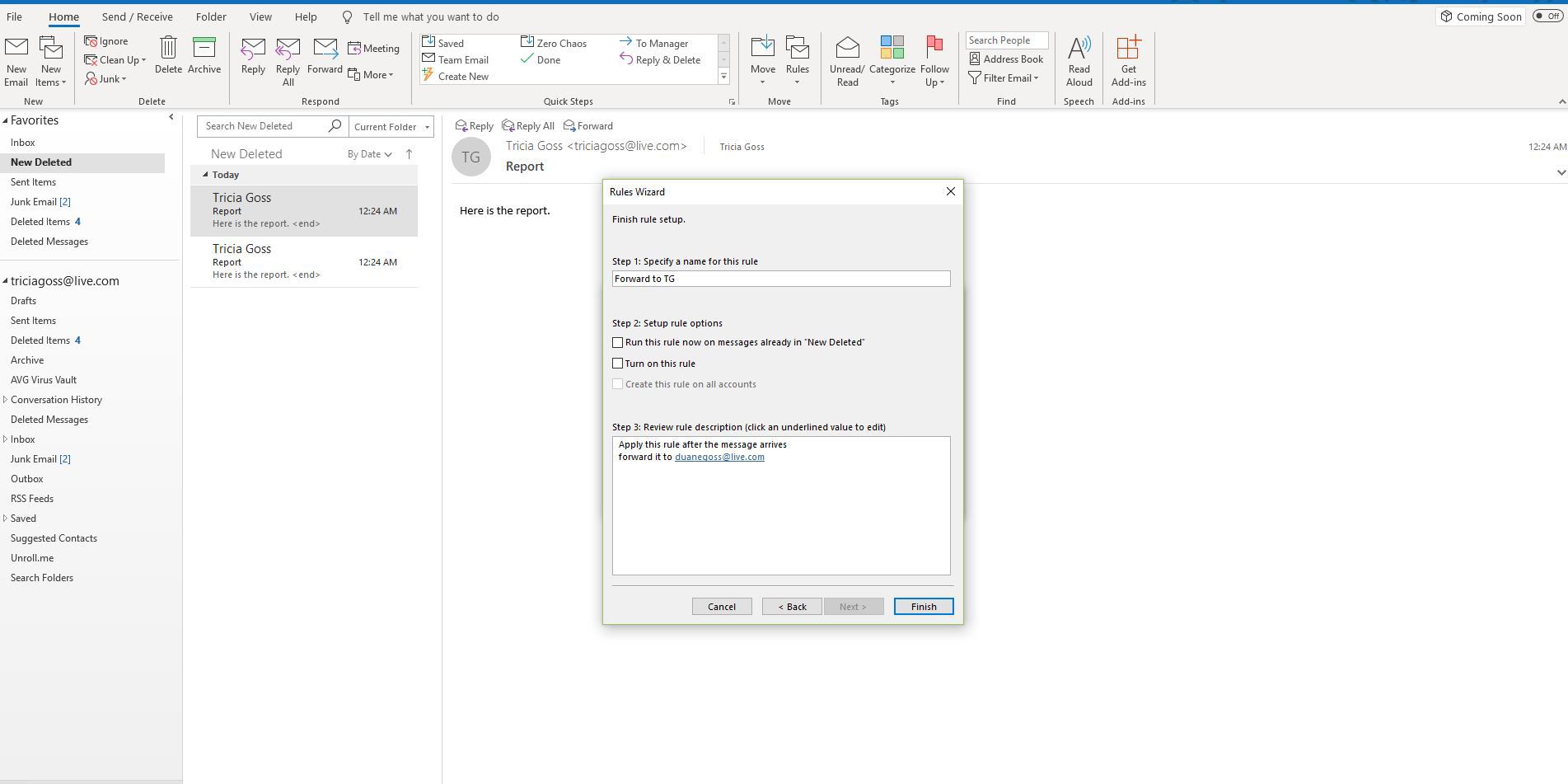Image resolution: width=1568 pixels, height=784 pixels.
Task: Check Run this rule now on messages
Action: point(617,342)
